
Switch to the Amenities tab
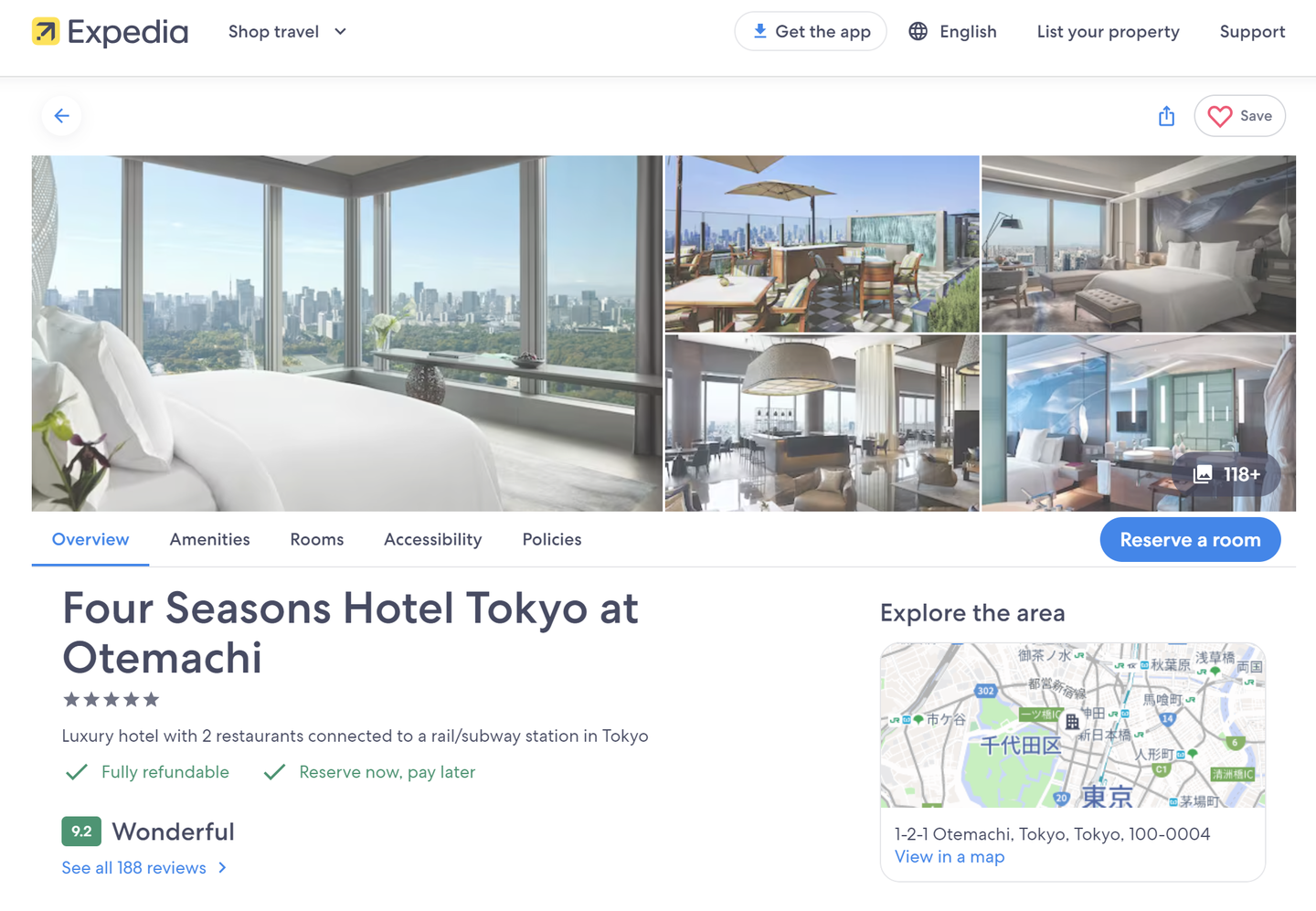coord(209,539)
